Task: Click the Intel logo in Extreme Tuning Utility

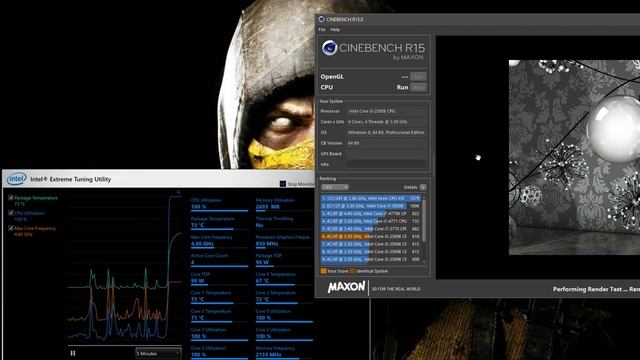Action: click(17, 179)
